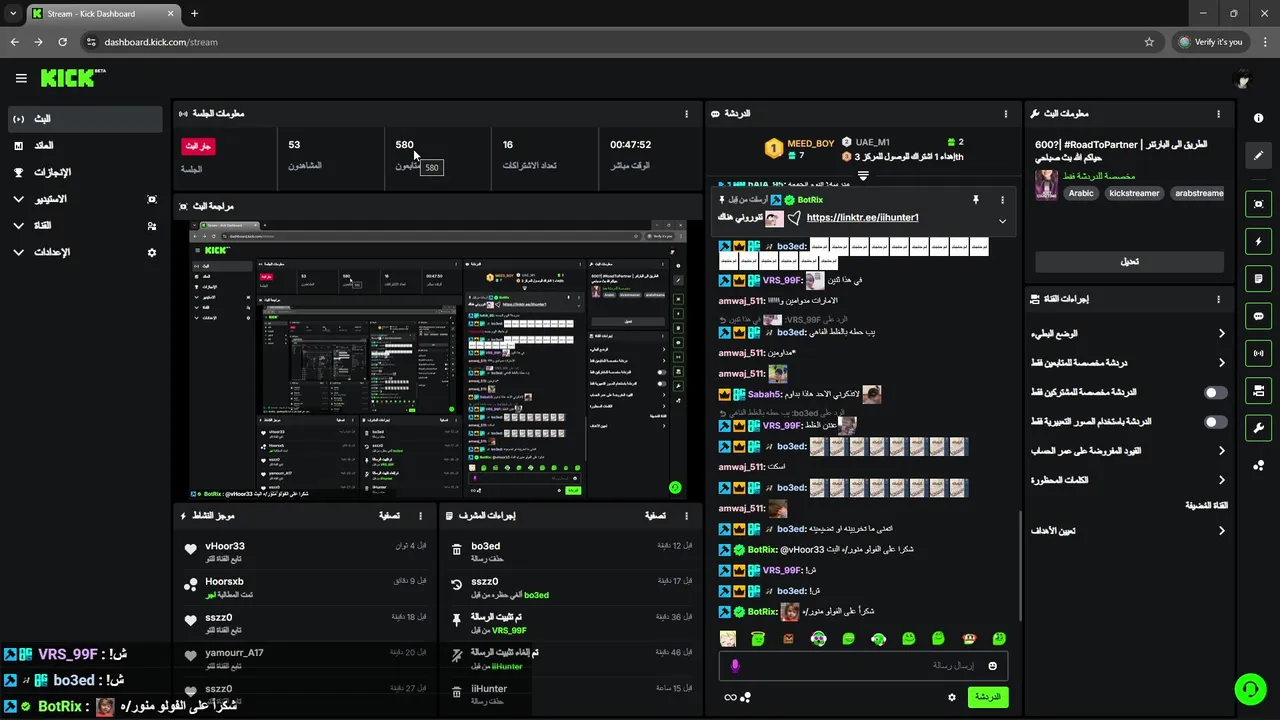This screenshot has height=720, width=1280.
Task: Open chat settings gear icon
Action: click(x=952, y=697)
